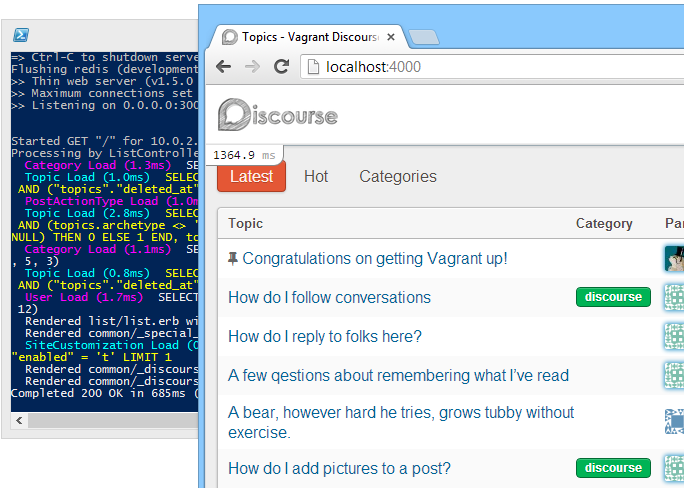Click the 'PostActionType Load' terminal line

click(x=111, y=201)
